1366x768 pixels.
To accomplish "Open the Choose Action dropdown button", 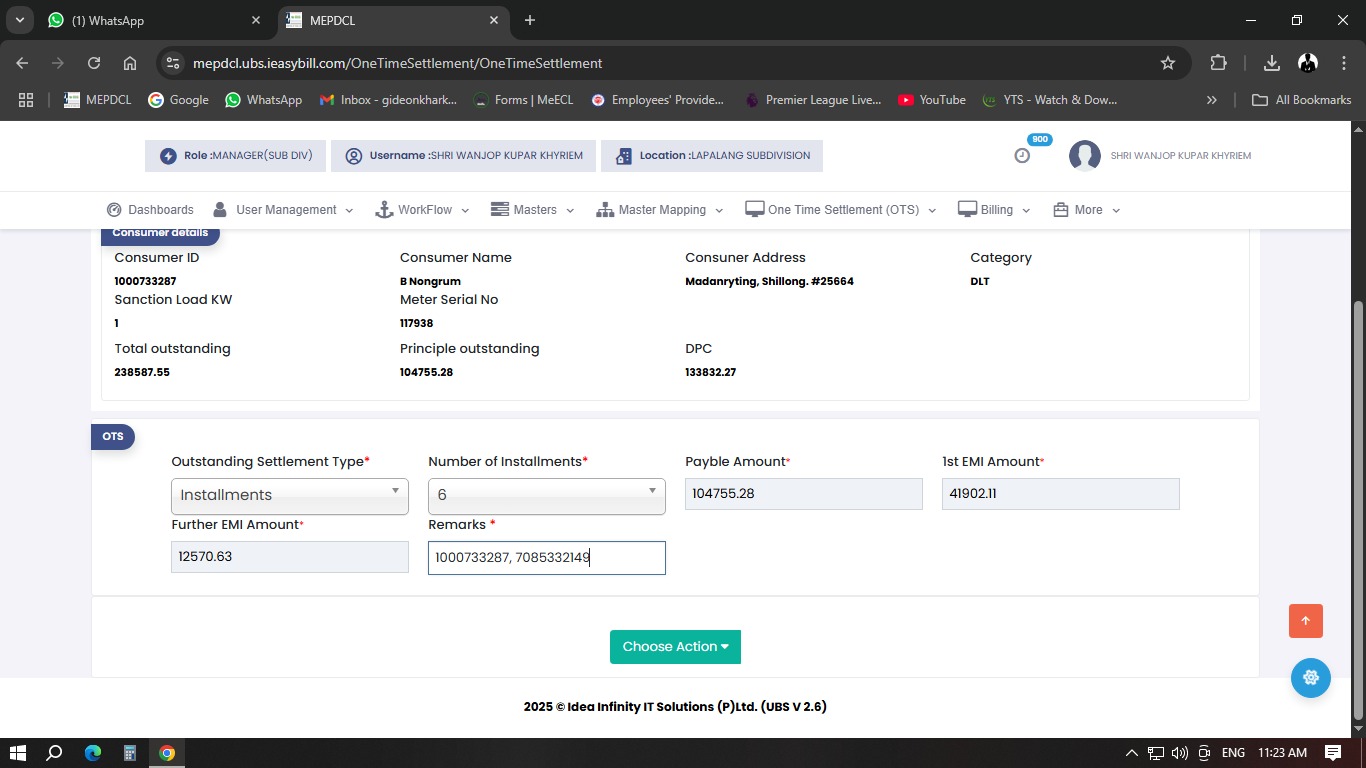I will 675,647.
